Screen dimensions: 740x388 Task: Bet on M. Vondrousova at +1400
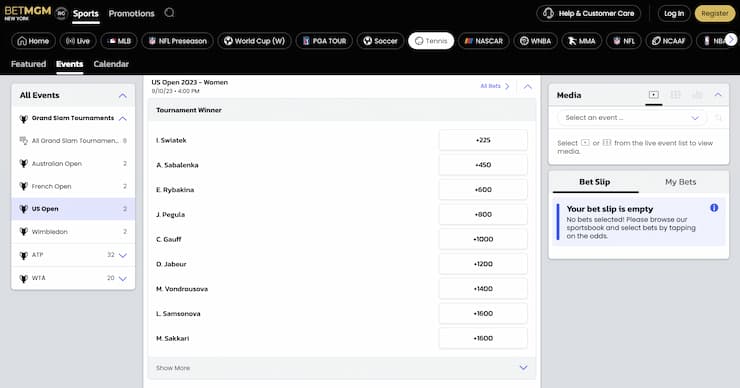483,288
